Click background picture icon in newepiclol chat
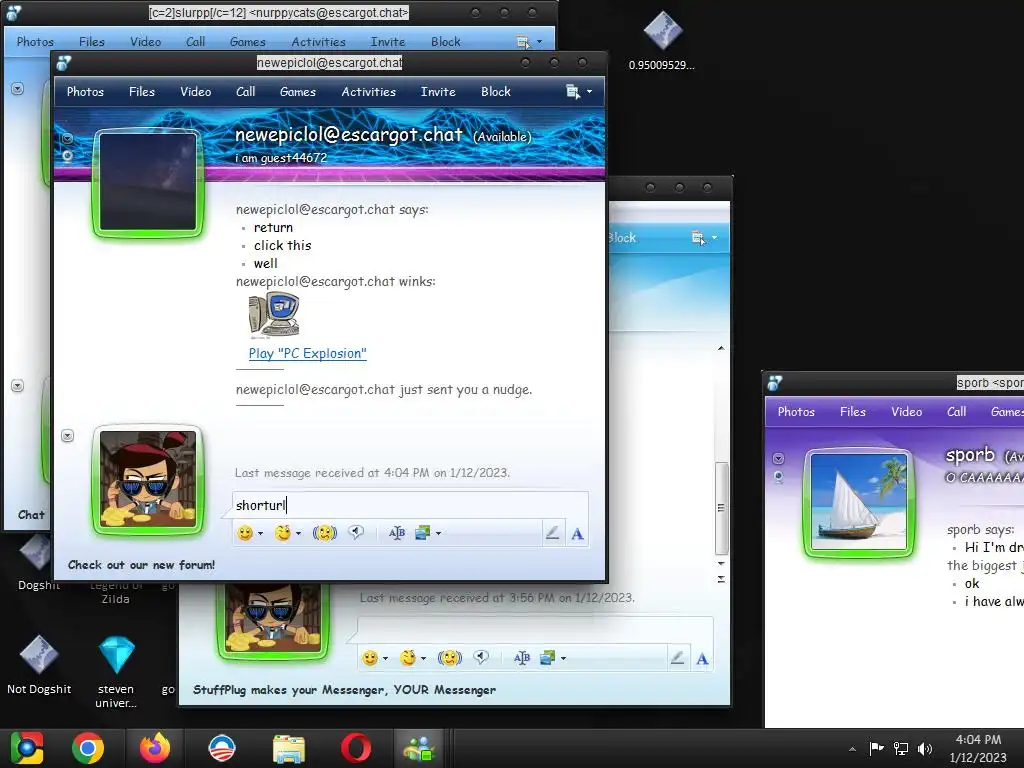The width and height of the screenshot is (1024, 768). (x=423, y=533)
